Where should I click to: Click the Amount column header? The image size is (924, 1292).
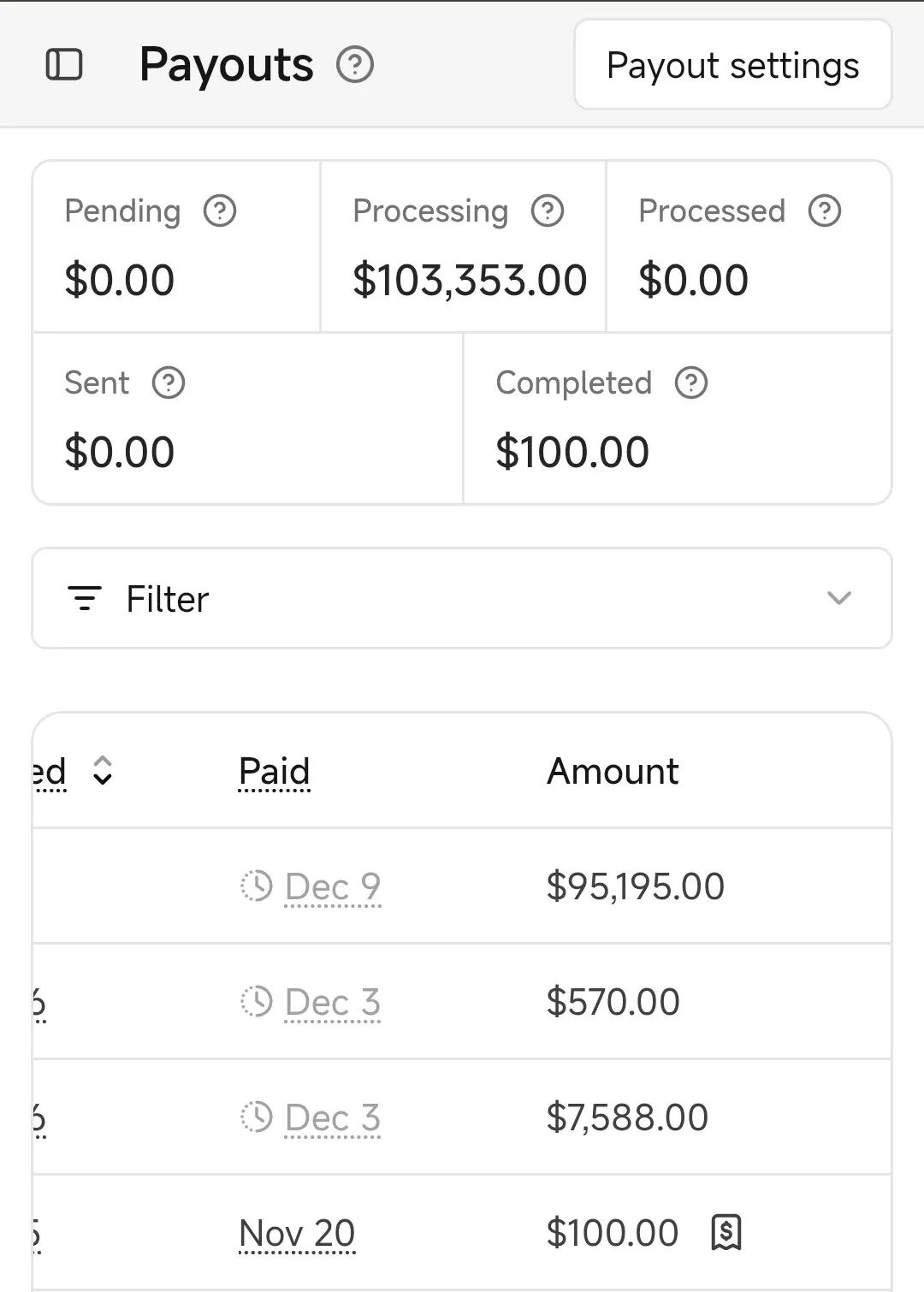[613, 771]
